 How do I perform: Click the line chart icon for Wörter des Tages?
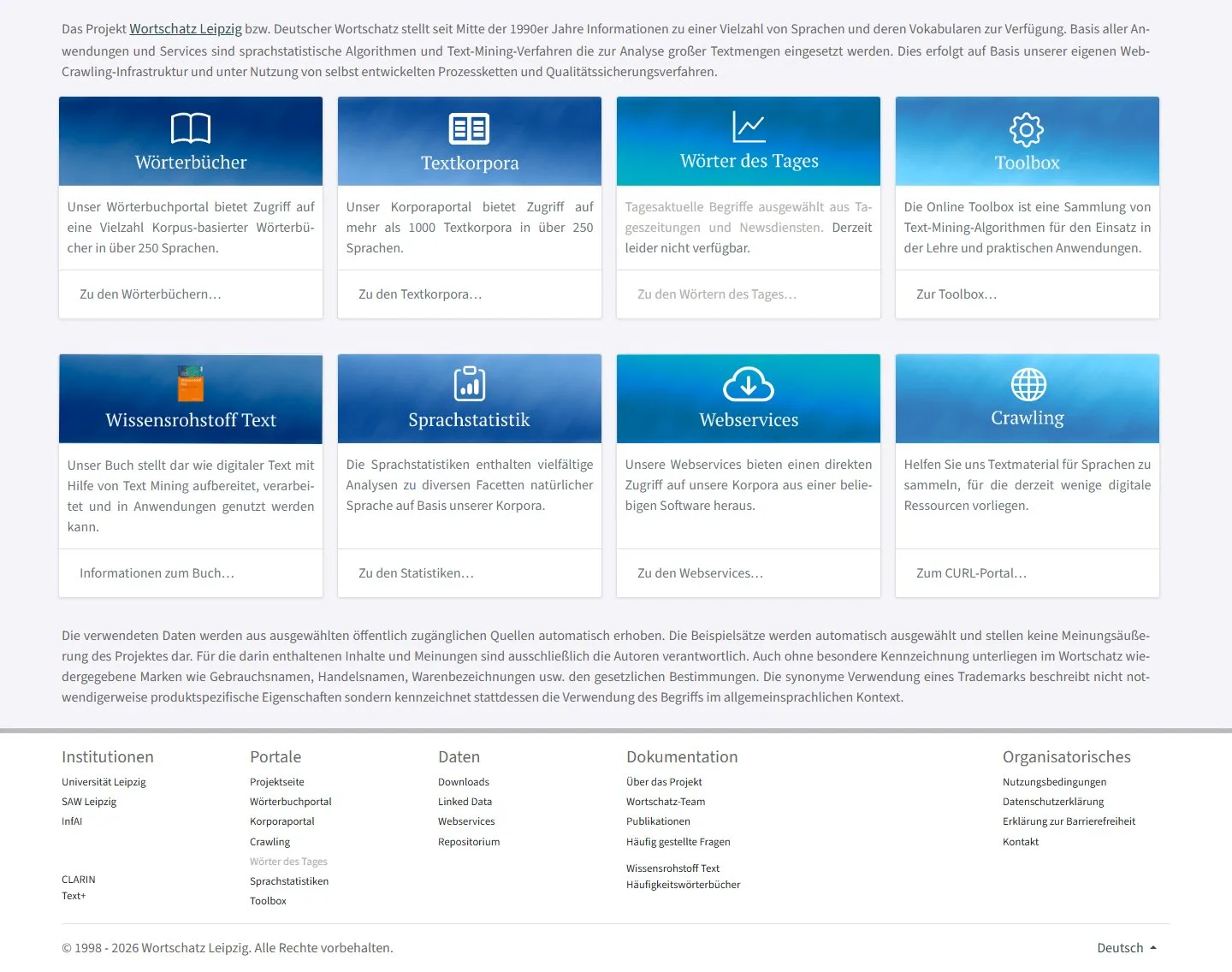pyautogui.click(x=749, y=127)
